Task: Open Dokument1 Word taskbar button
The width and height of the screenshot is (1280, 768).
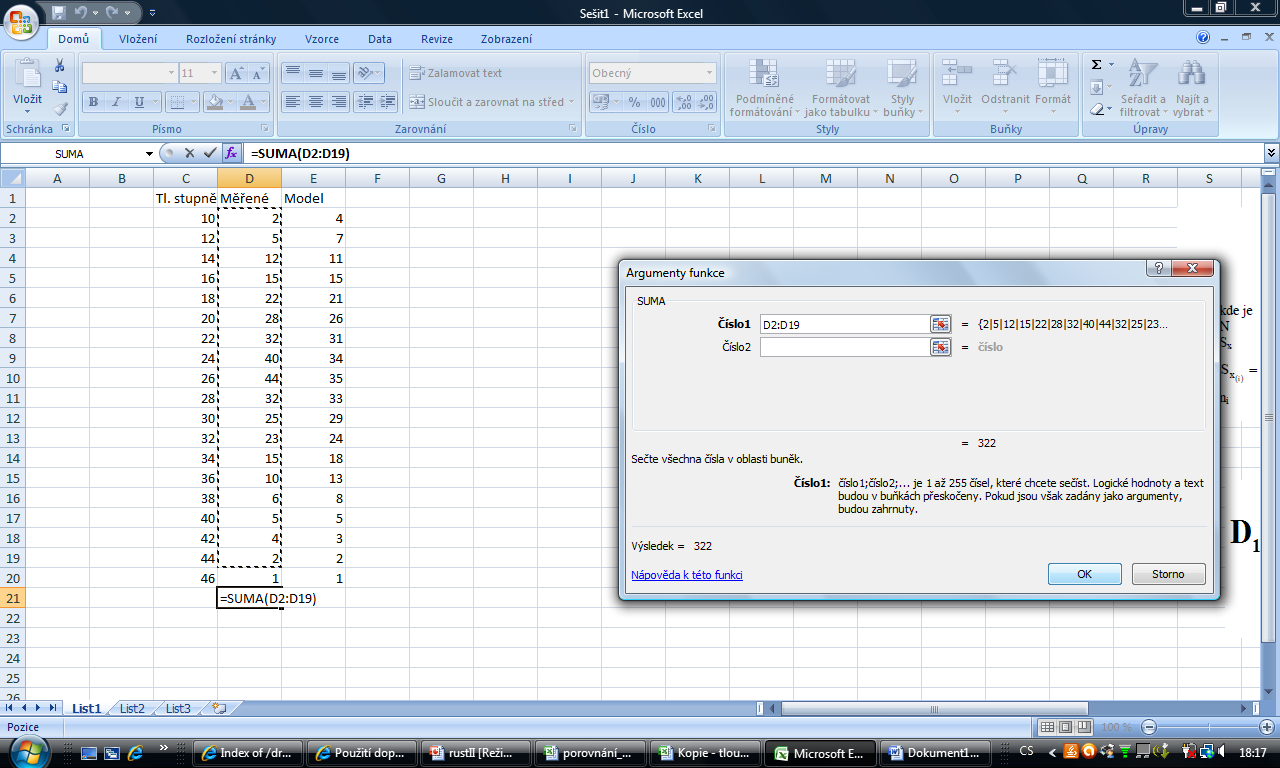Action: (x=936, y=753)
